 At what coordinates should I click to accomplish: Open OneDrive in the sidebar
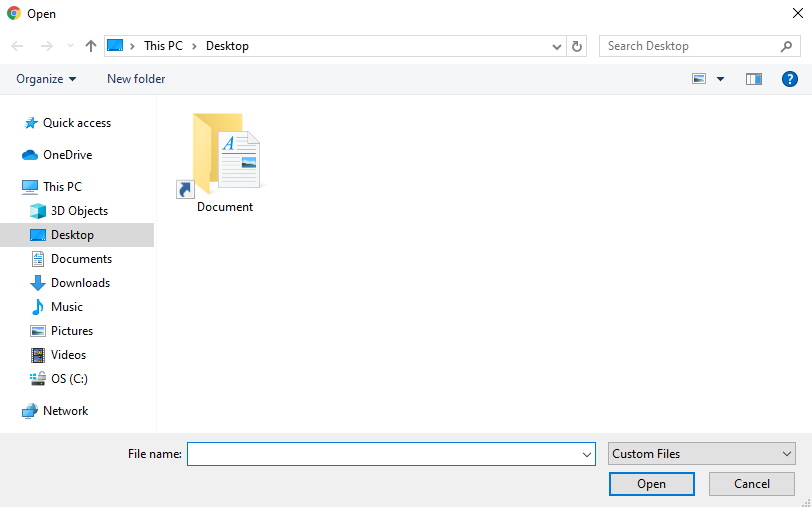point(67,155)
